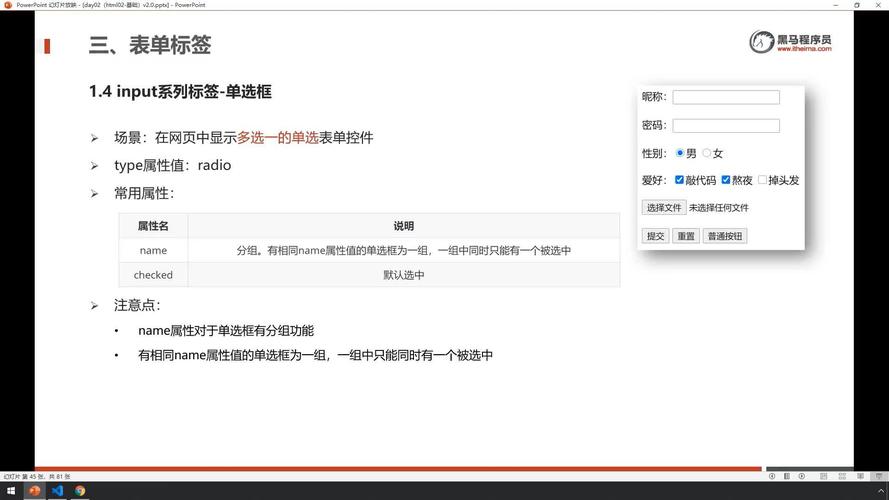Click the 黑马程序员 logo on the slide
Image resolution: width=889 pixels, height=500 pixels.
tap(790, 42)
